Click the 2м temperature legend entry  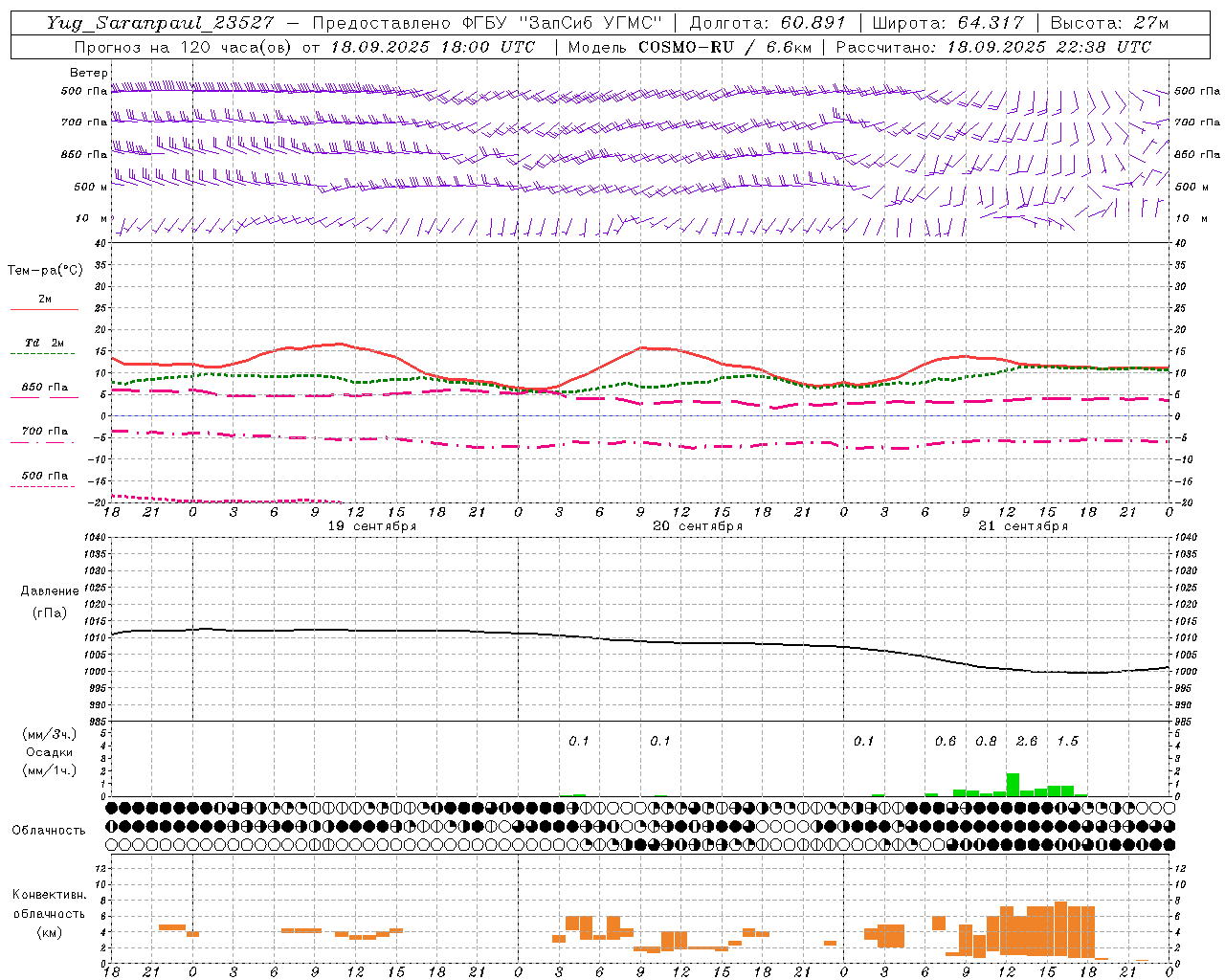pyautogui.click(x=45, y=299)
